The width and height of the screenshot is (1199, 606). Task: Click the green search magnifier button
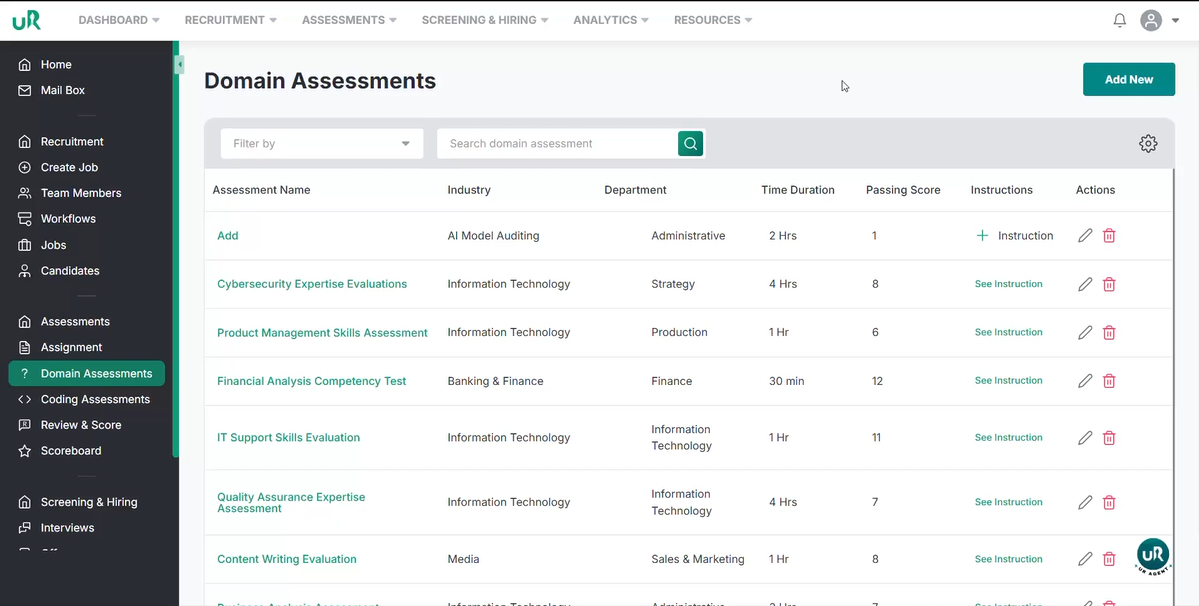(x=690, y=144)
